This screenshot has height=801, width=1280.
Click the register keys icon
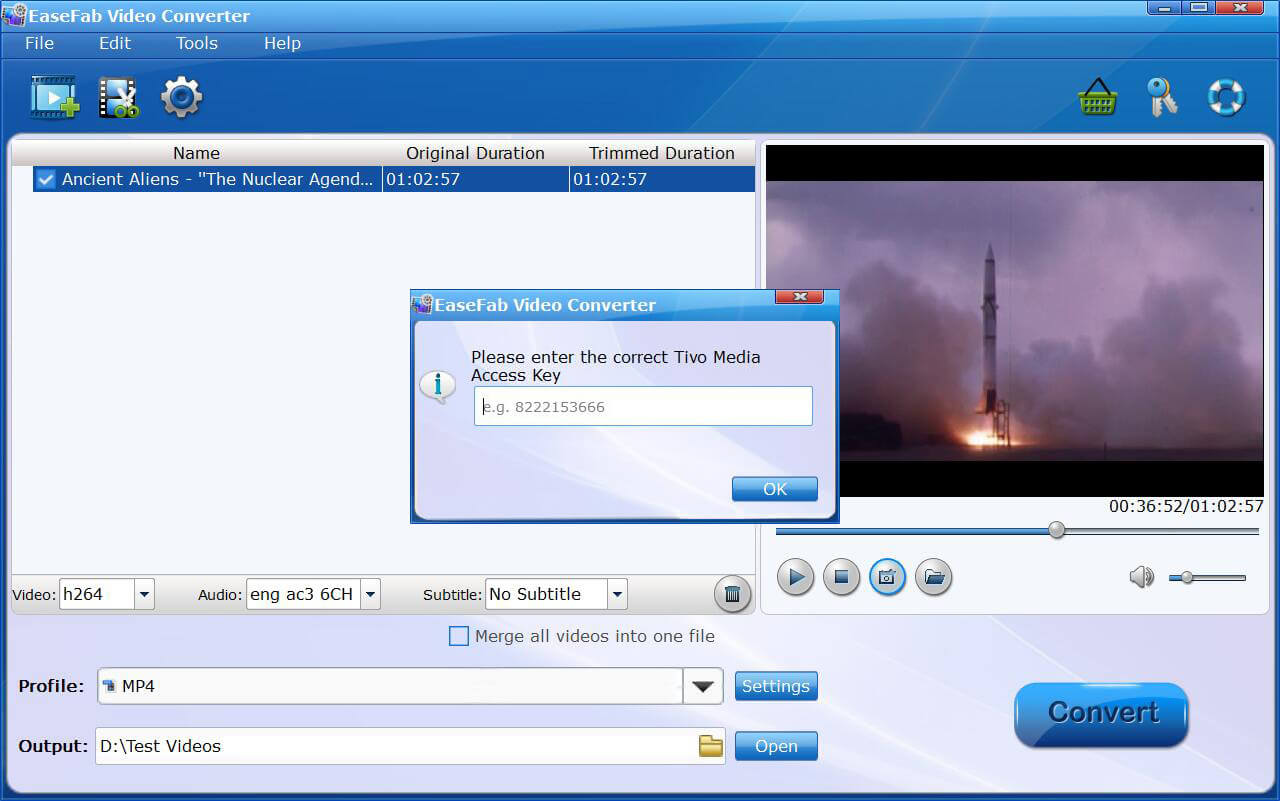[1161, 97]
